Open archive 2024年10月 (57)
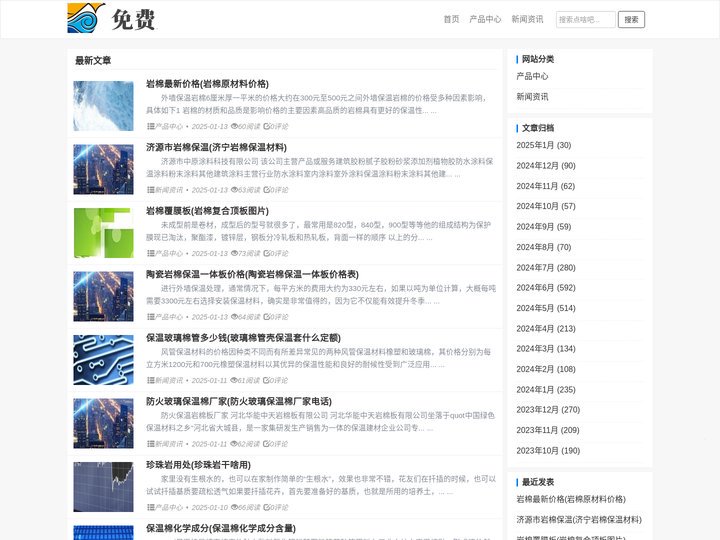The width and height of the screenshot is (720, 540). point(546,206)
